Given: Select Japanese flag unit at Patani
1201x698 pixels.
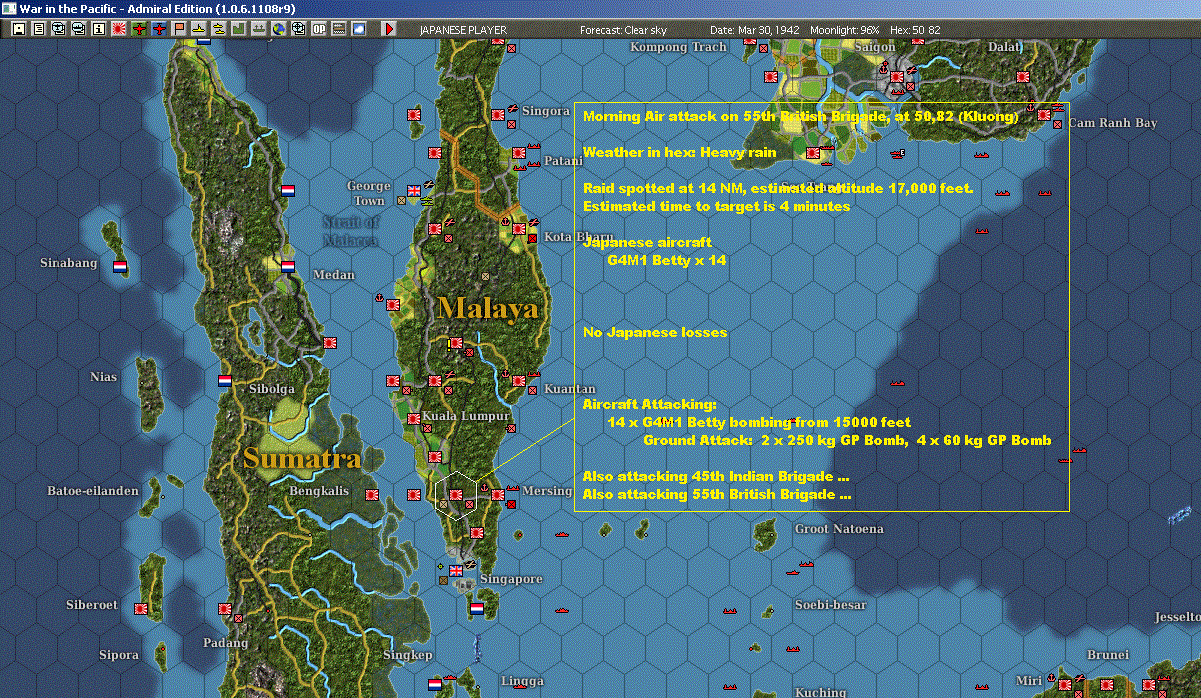Looking at the screenshot, I should (x=519, y=153).
